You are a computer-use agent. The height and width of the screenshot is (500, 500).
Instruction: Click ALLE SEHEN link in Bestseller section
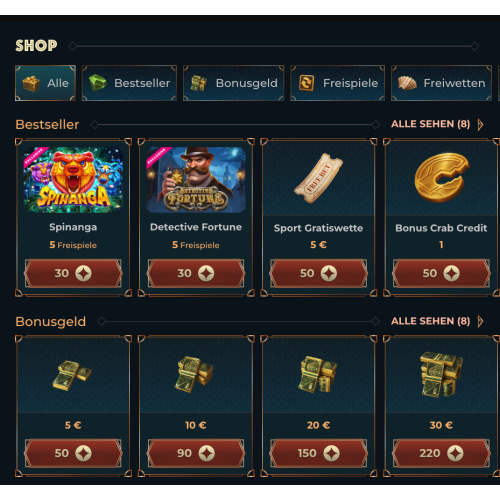431,124
